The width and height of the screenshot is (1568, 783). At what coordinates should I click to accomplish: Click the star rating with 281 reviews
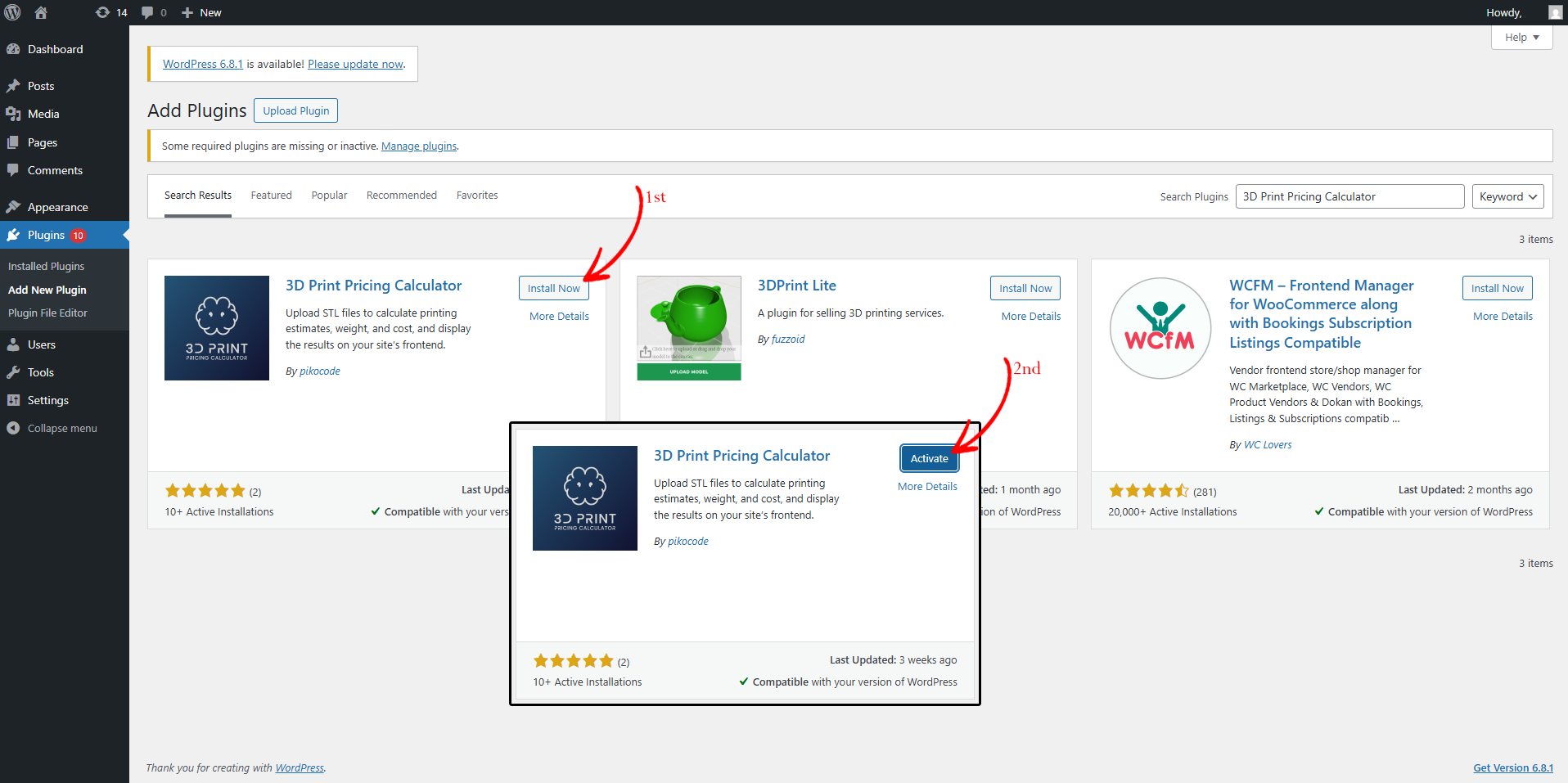tap(1148, 491)
